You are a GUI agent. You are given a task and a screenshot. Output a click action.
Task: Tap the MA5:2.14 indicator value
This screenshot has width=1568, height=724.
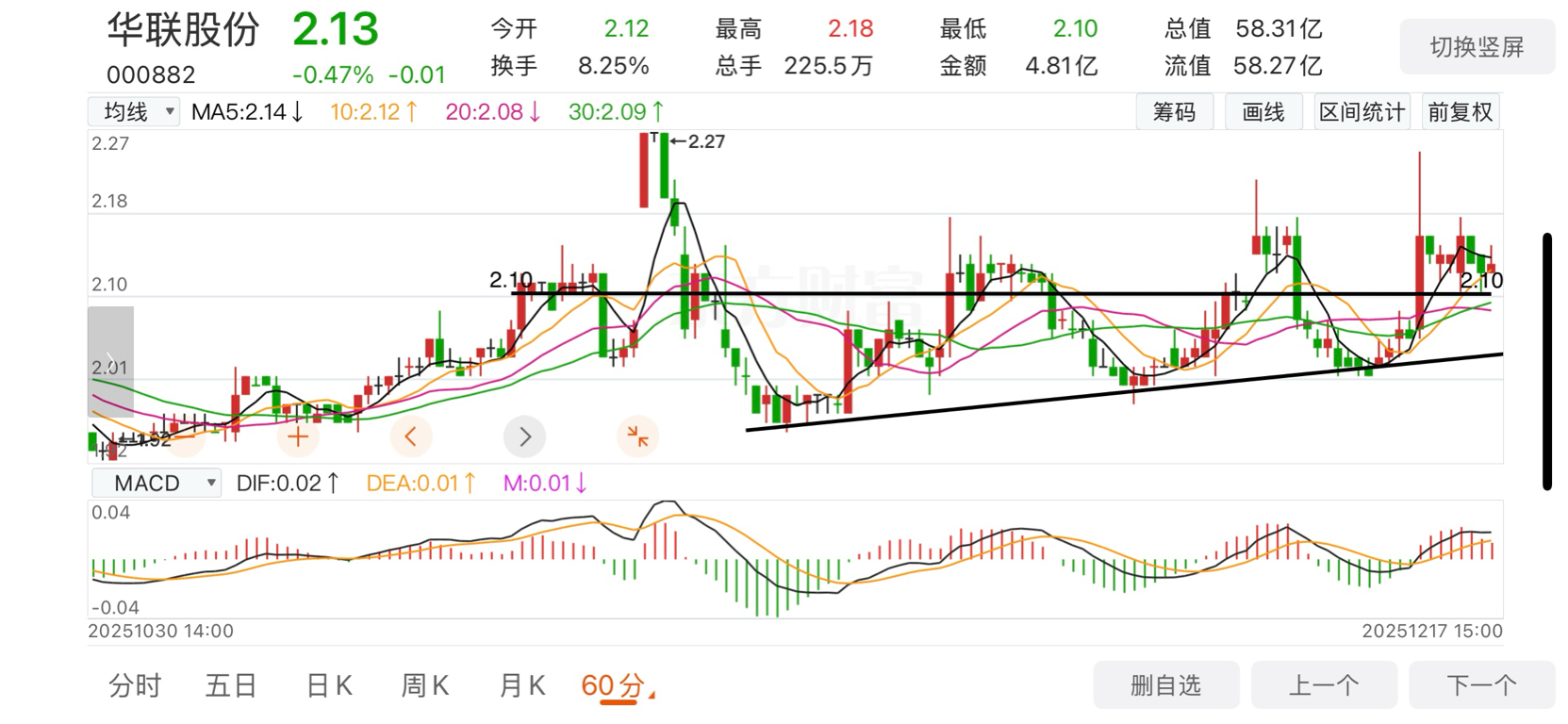click(247, 112)
